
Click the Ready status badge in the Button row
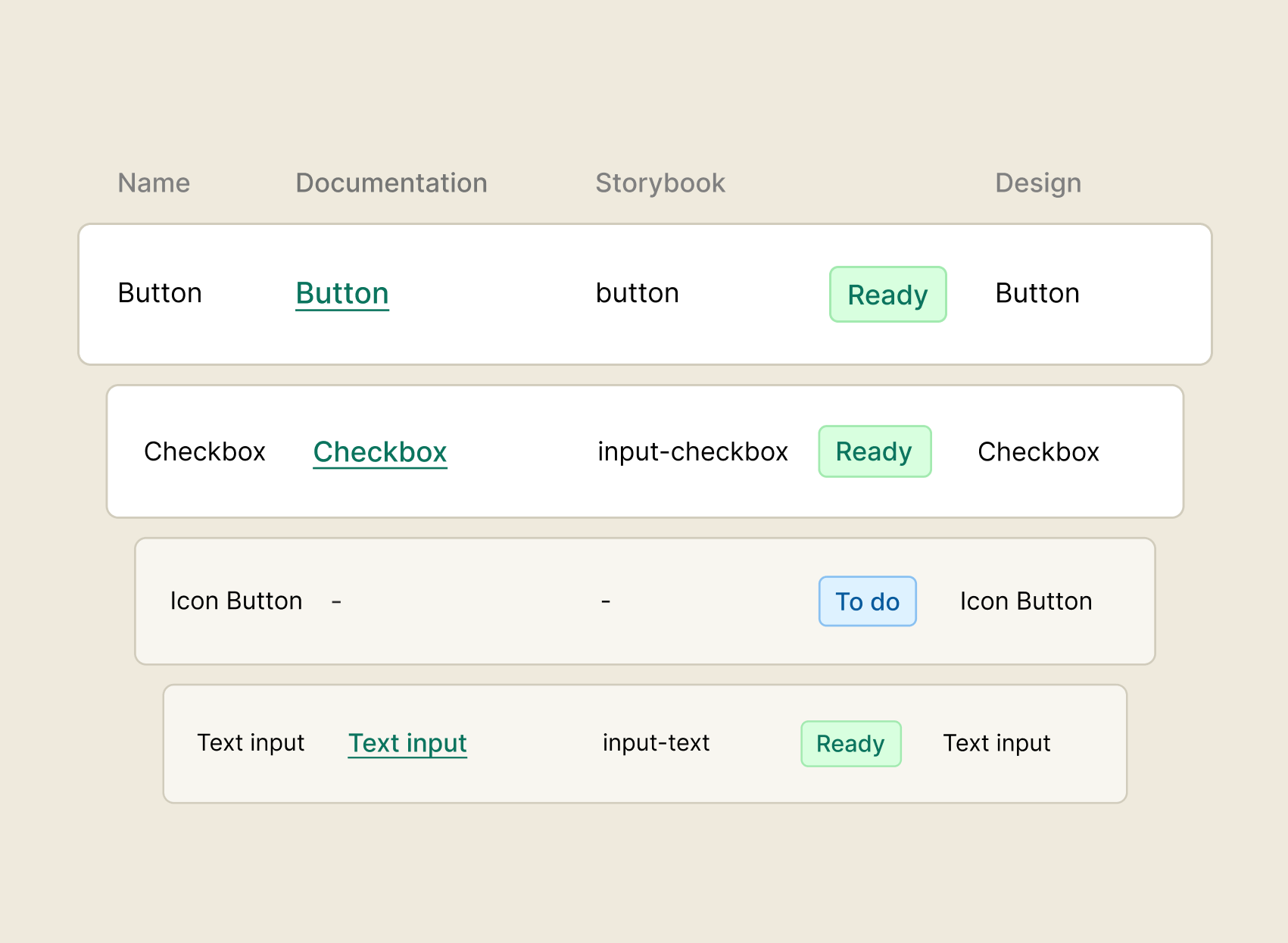coord(887,295)
